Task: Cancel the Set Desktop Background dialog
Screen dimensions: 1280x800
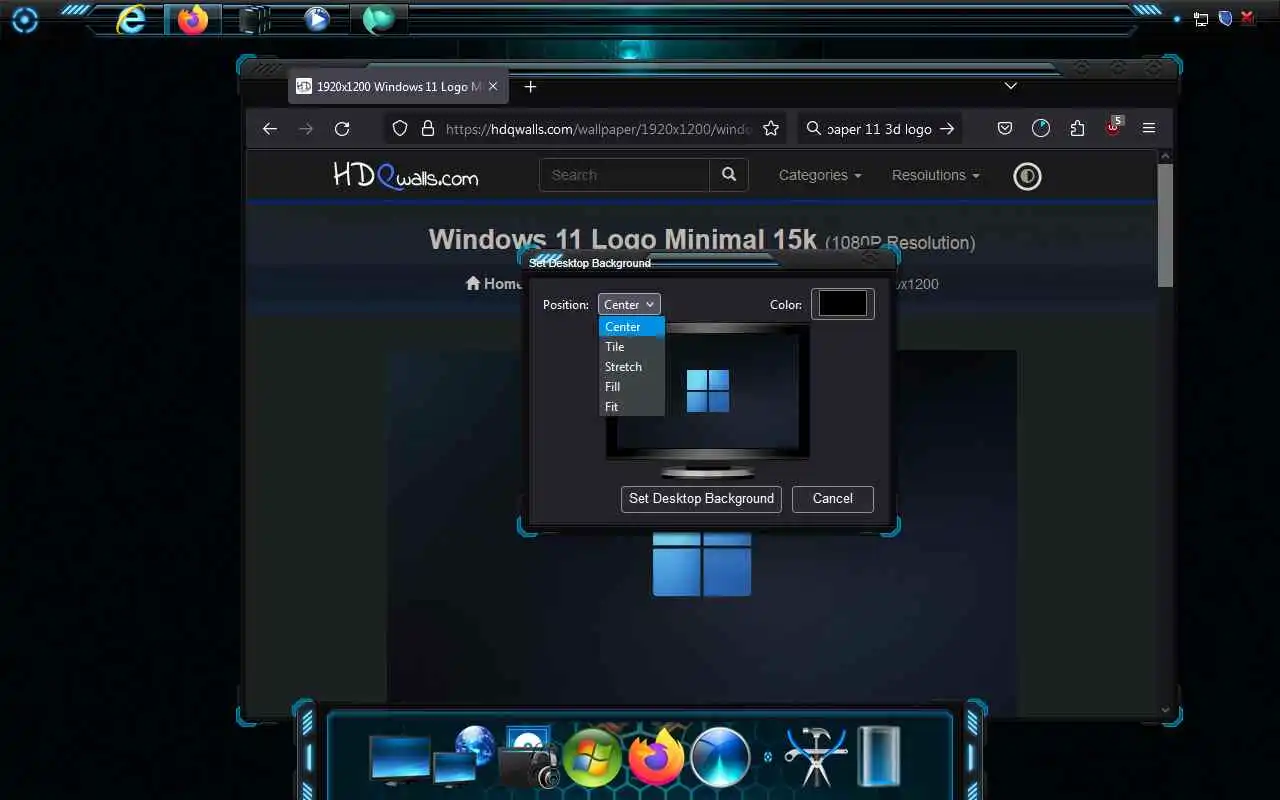Action: point(832,499)
